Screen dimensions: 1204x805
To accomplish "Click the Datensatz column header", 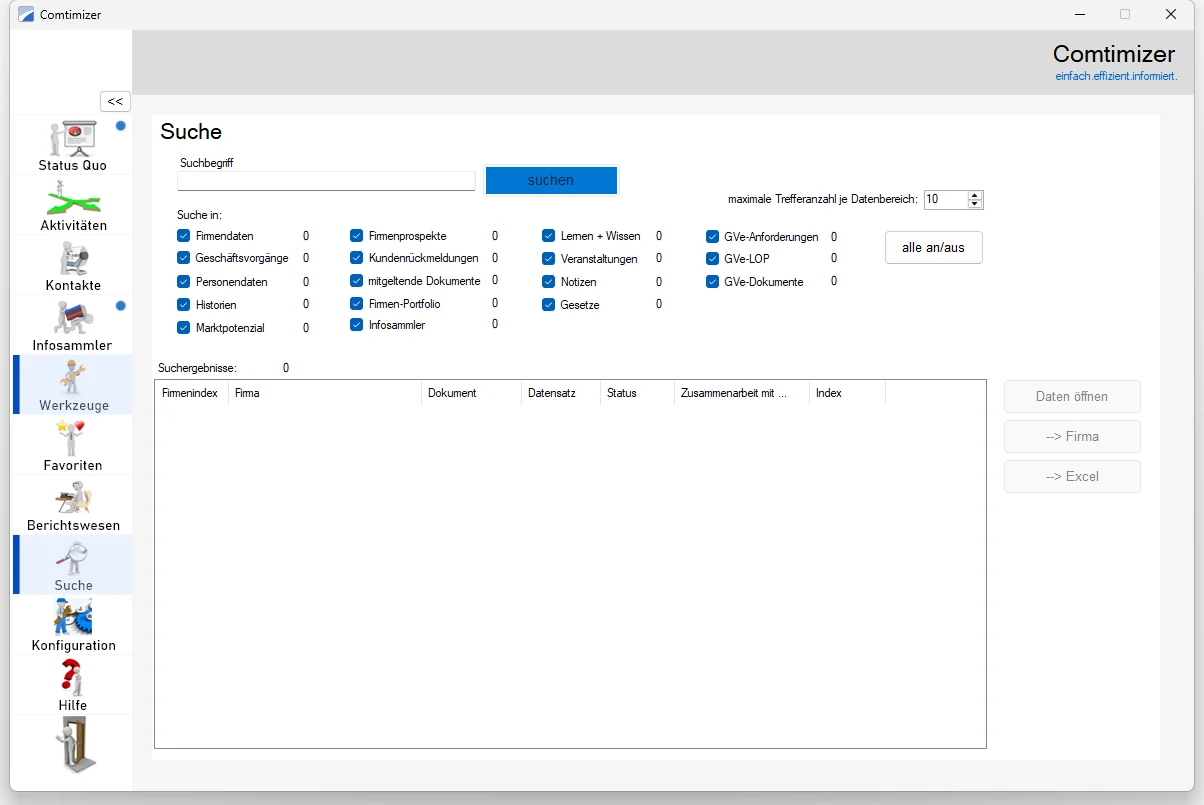I will coord(561,393).
